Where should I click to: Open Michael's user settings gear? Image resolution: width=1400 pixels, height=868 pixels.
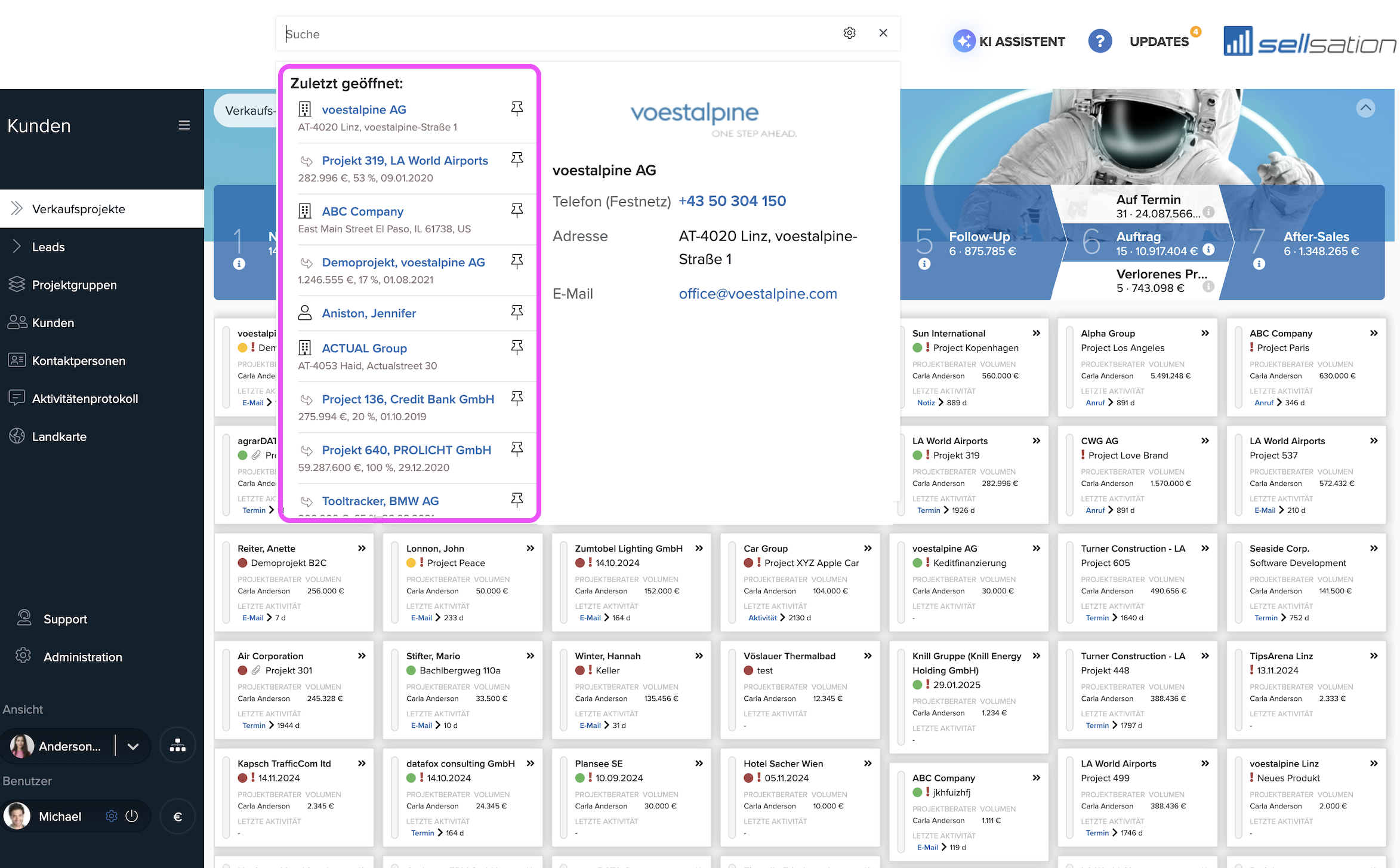[112, 816]
